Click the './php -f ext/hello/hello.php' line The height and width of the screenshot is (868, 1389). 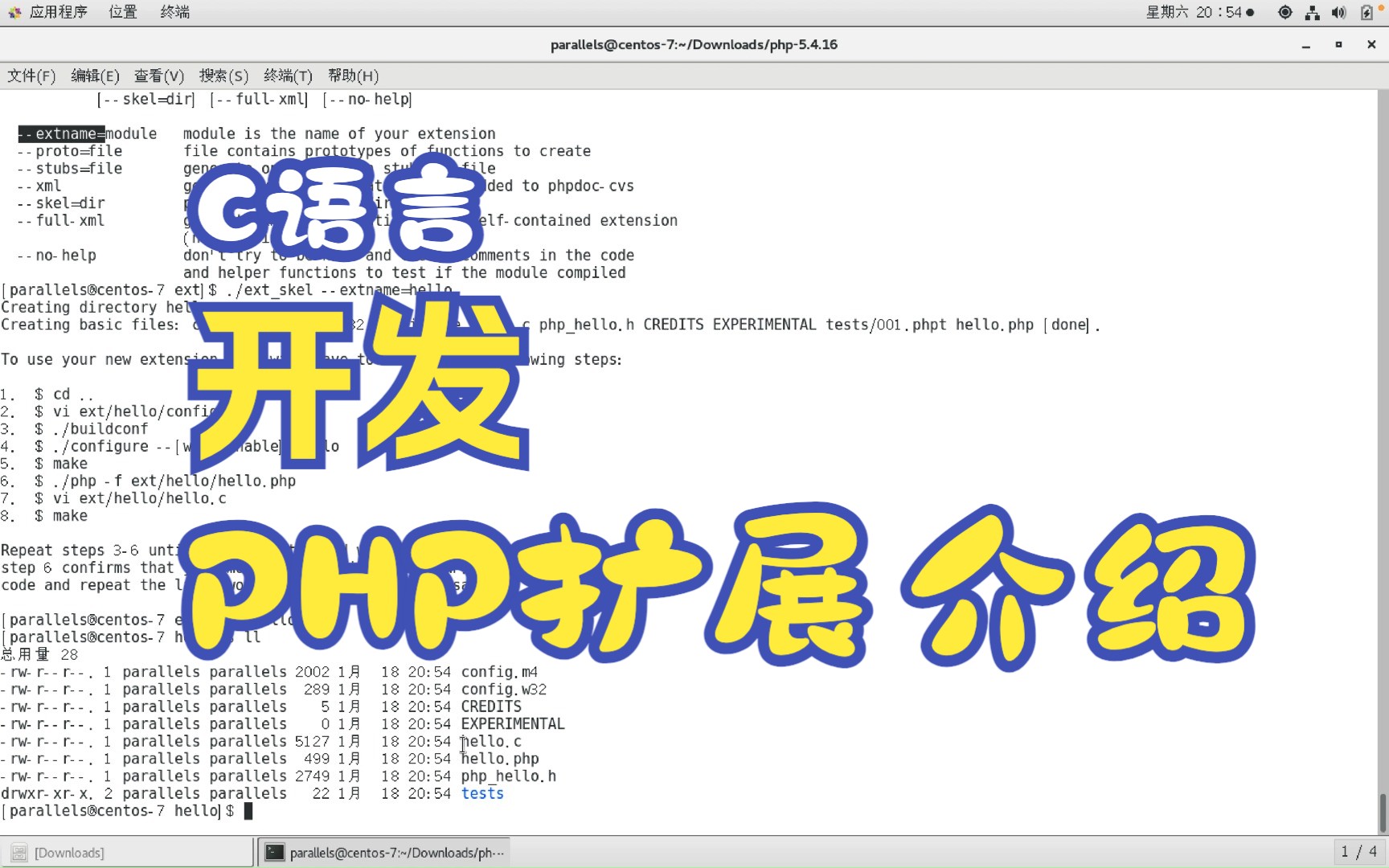174,481
